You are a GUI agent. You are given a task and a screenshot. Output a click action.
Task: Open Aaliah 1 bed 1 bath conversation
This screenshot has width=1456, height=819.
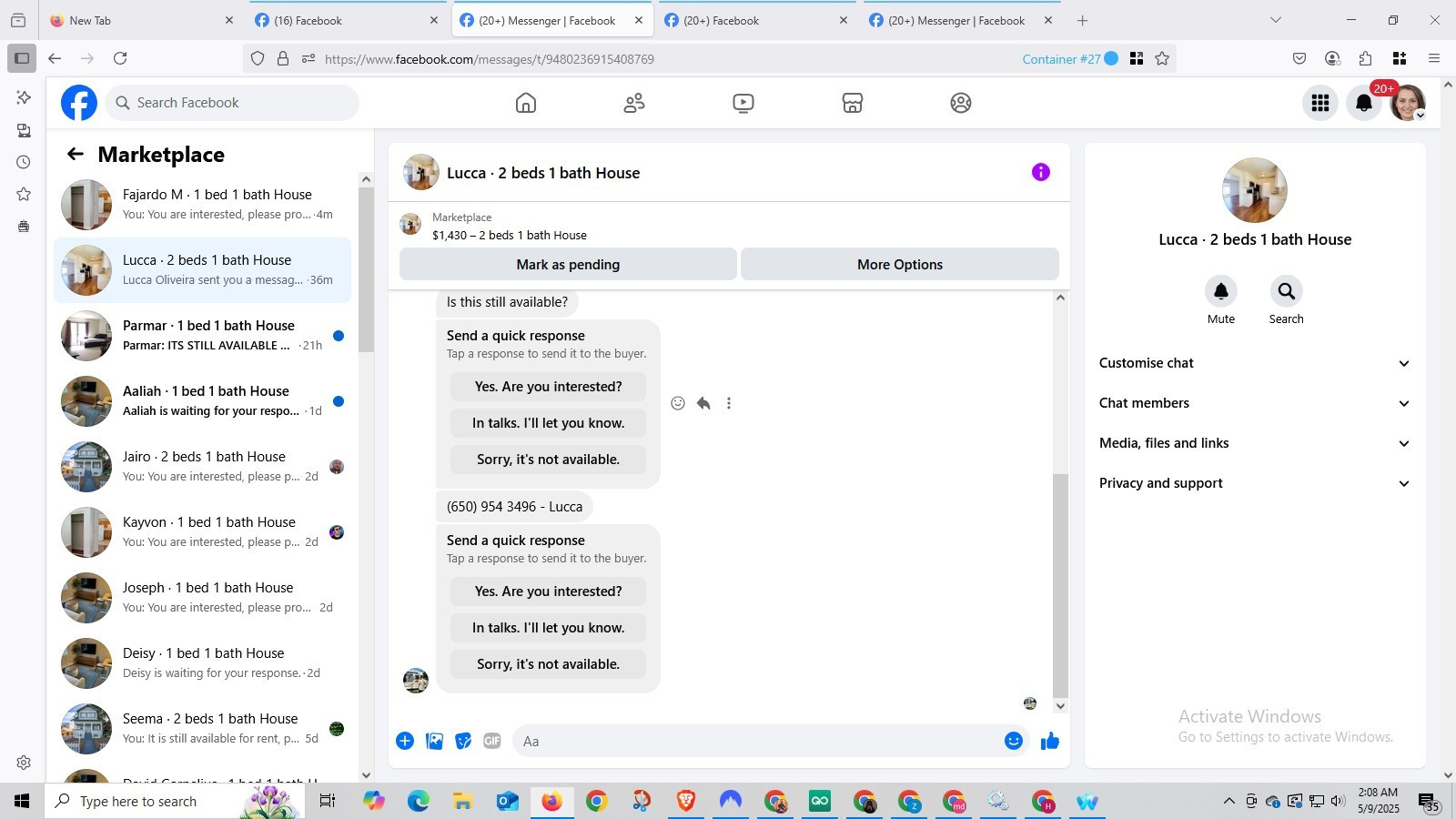pyautogui.click(x=202, y=401)
